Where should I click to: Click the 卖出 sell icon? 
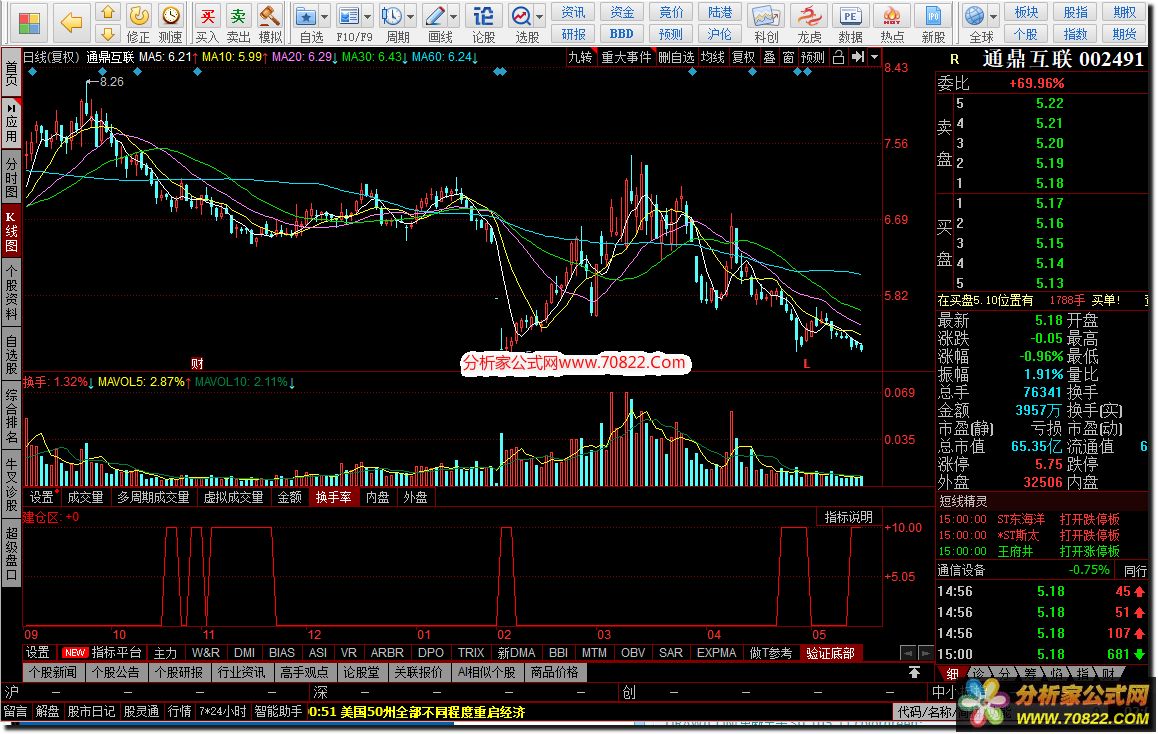(x=238, y=16)
